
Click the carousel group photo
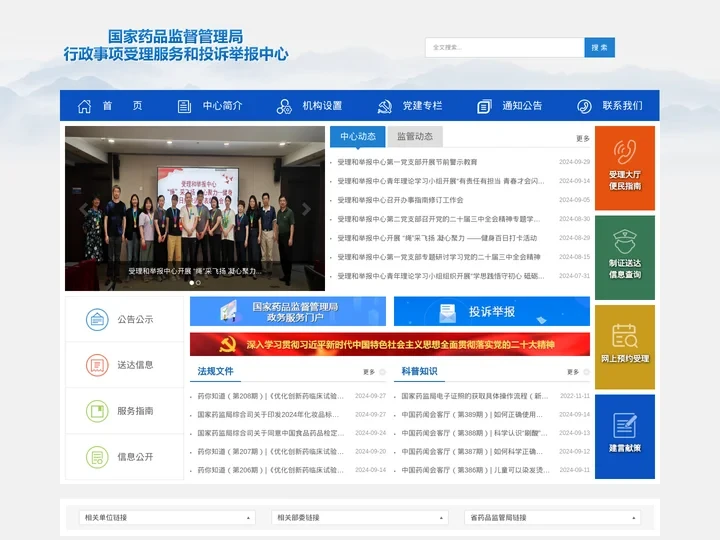coord(195,208)
